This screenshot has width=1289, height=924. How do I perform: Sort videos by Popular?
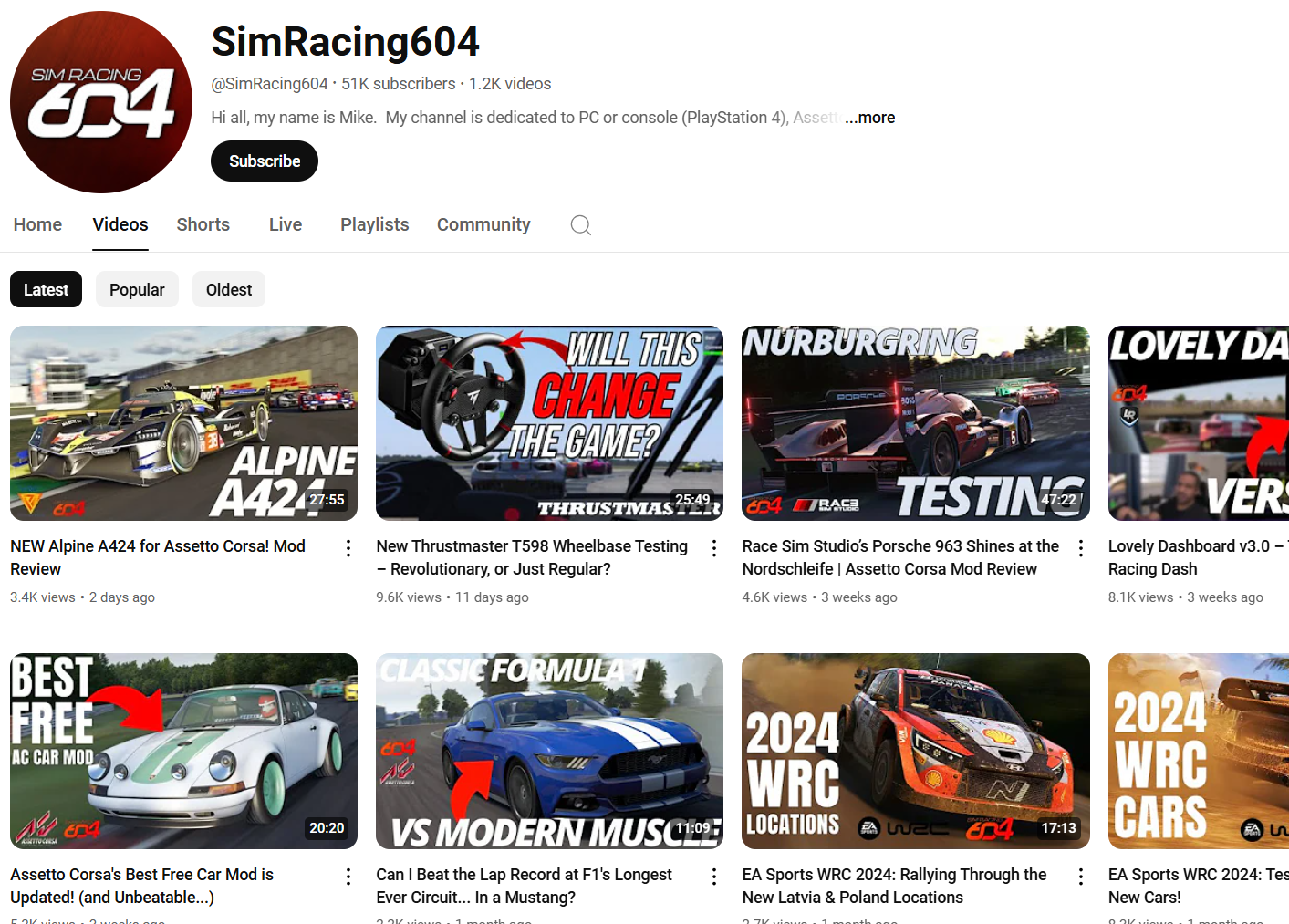click(137, 289)
